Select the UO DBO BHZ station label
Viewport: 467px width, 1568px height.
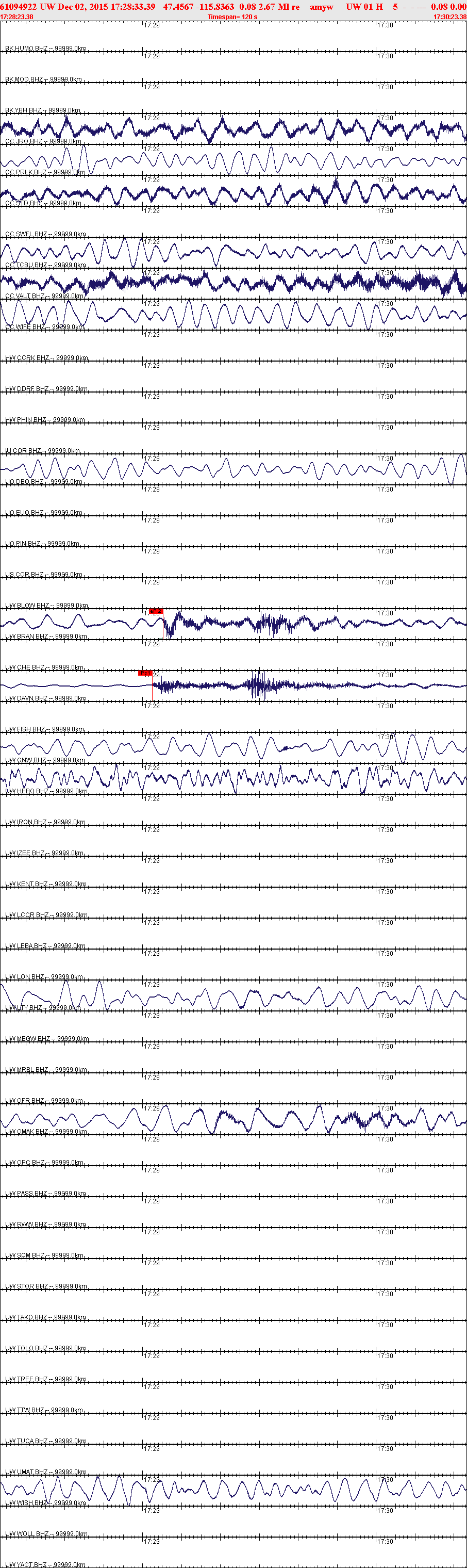point(44,482)
